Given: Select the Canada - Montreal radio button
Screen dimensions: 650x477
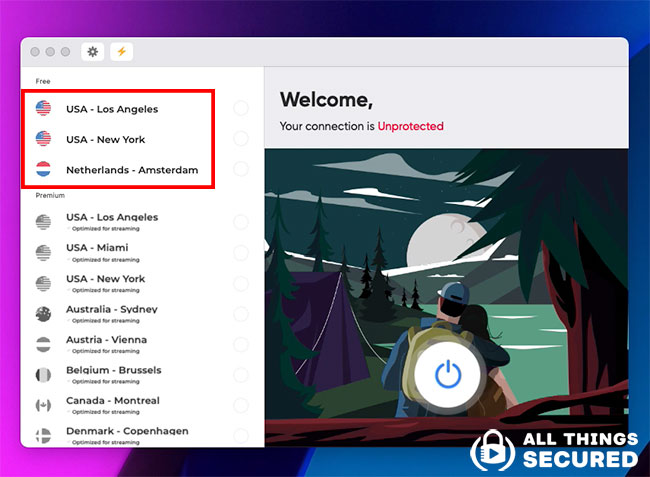Looking at the screenshot, I should 241,405.
